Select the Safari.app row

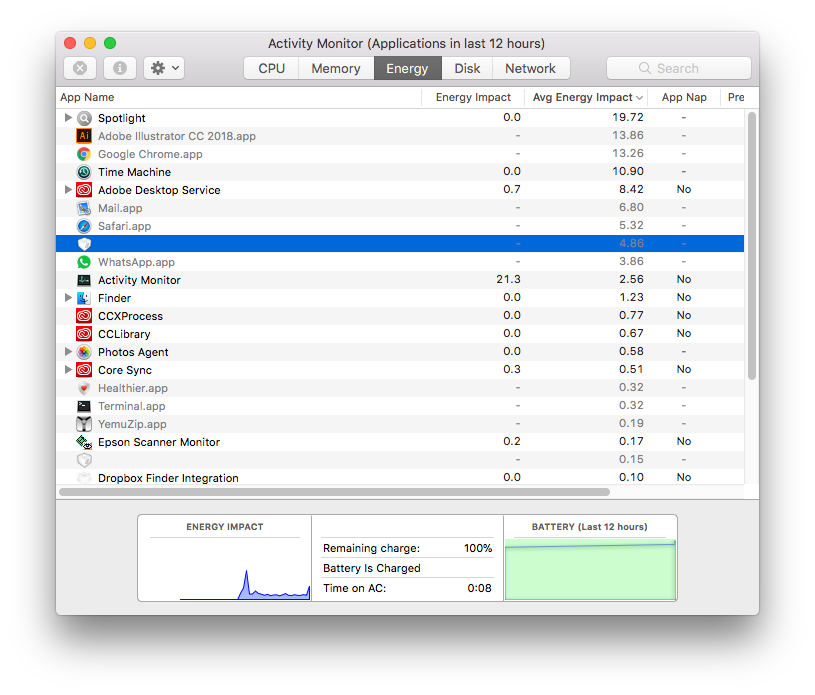pos(400,226)
